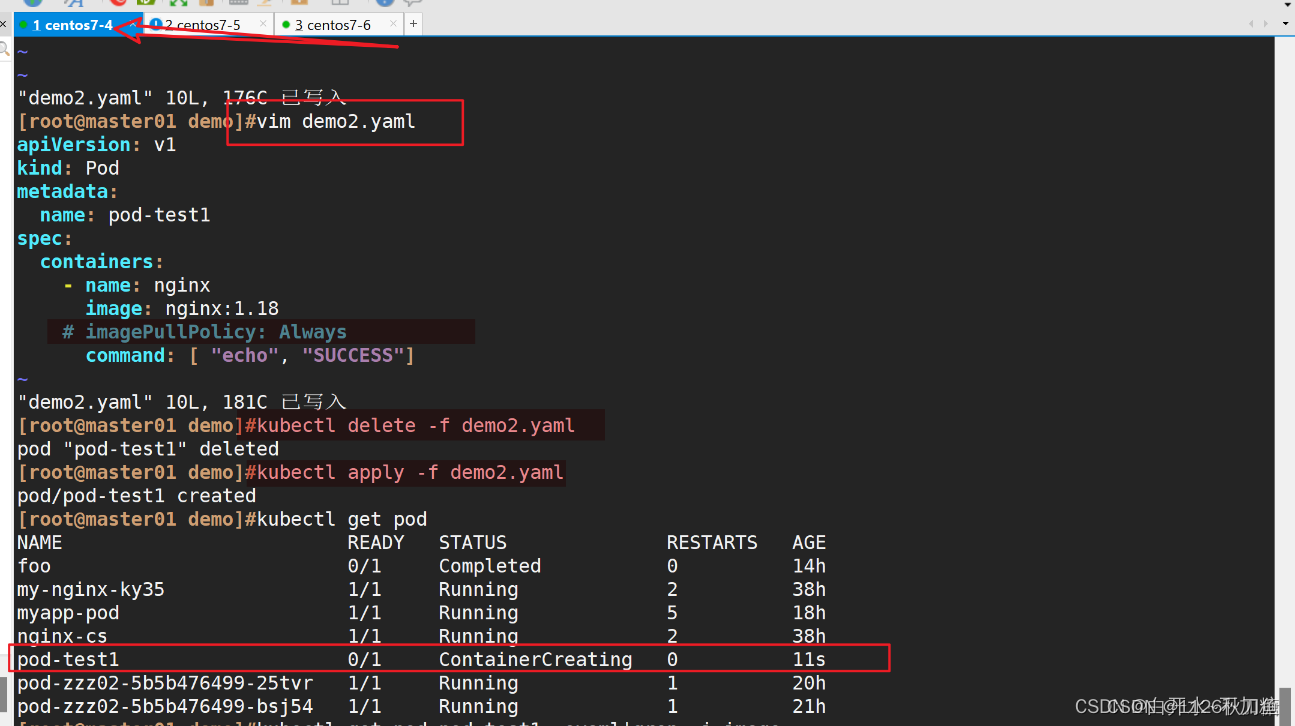Screen dimensions: 1295x726
Task: Close the centos7-6 session tab
Action: (393, 25)
